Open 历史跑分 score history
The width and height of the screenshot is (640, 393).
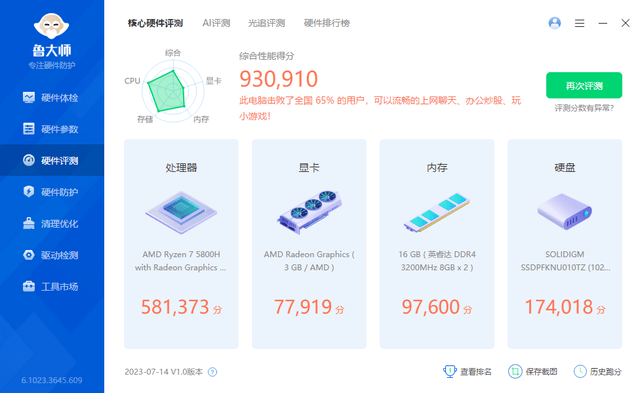tap(598, 371)
